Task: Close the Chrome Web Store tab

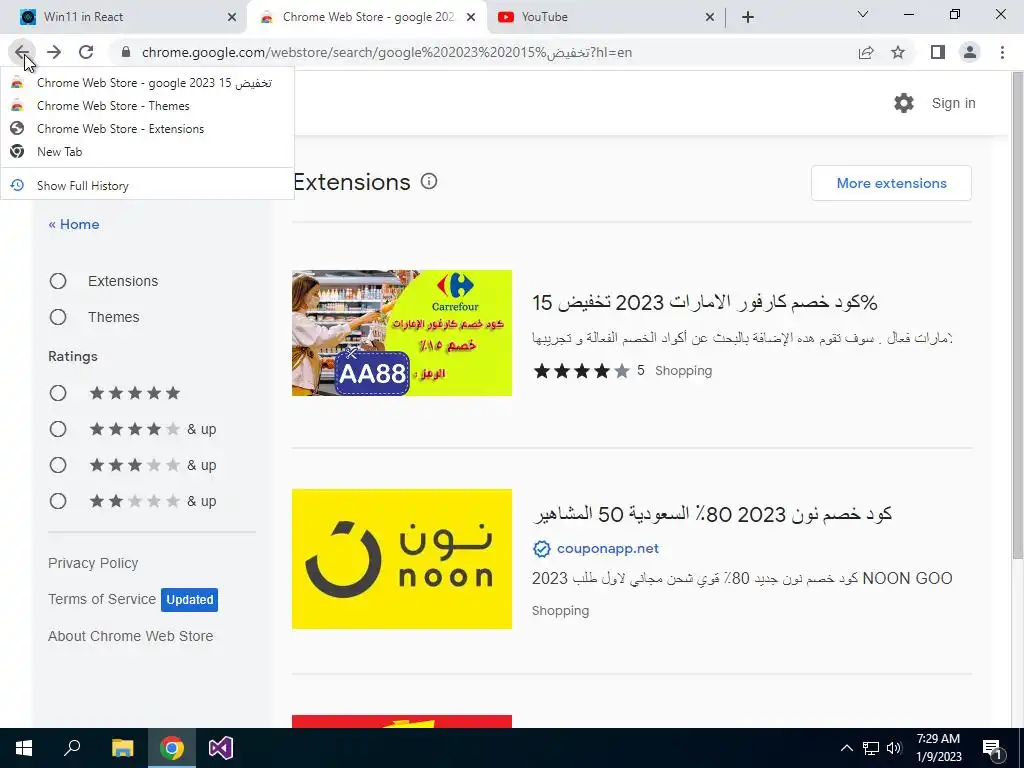Action: [471, 17]
